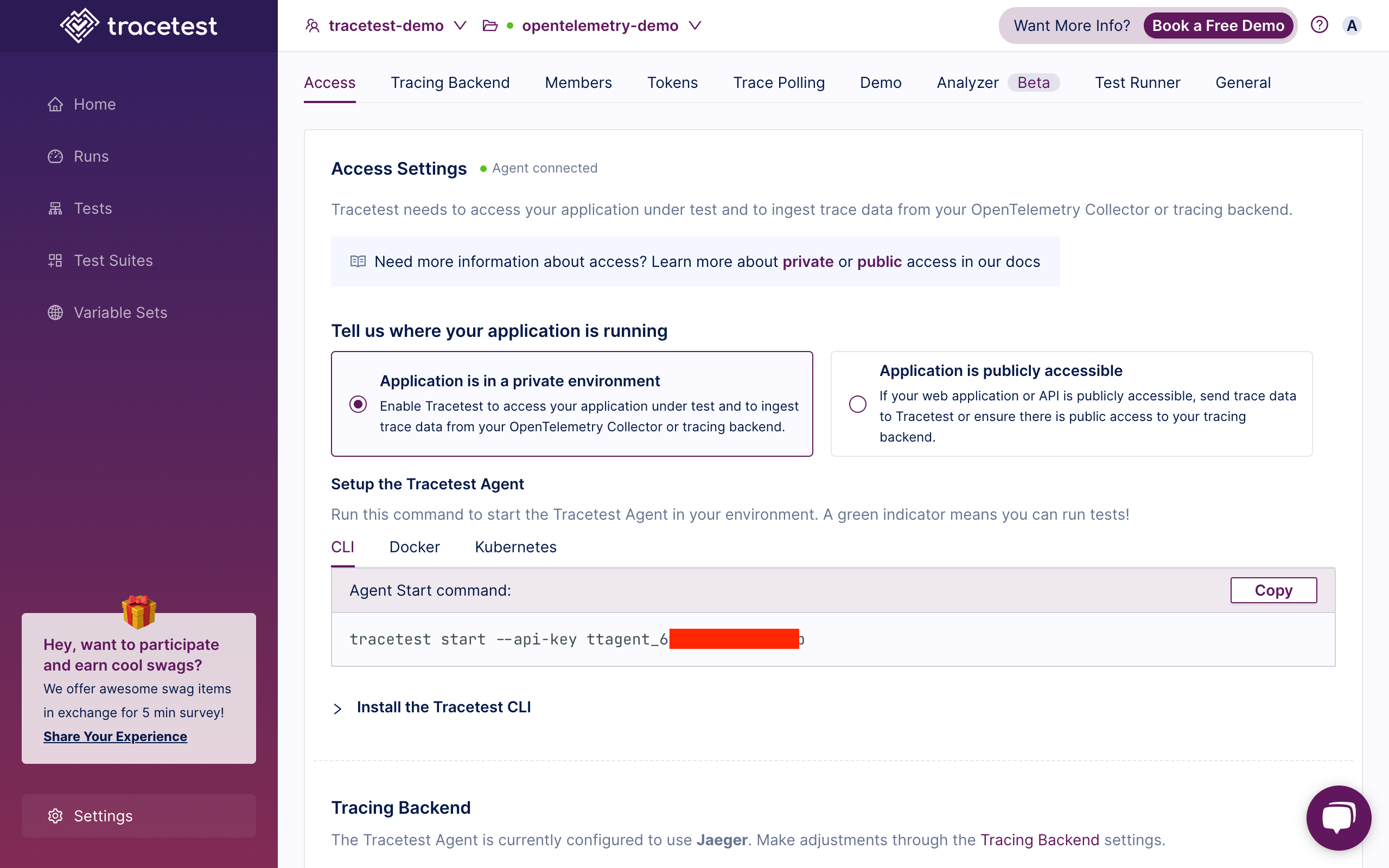Screen dimensions: 1389x868
Task: Click the help question mark icon
Action: coord(1319,25)
